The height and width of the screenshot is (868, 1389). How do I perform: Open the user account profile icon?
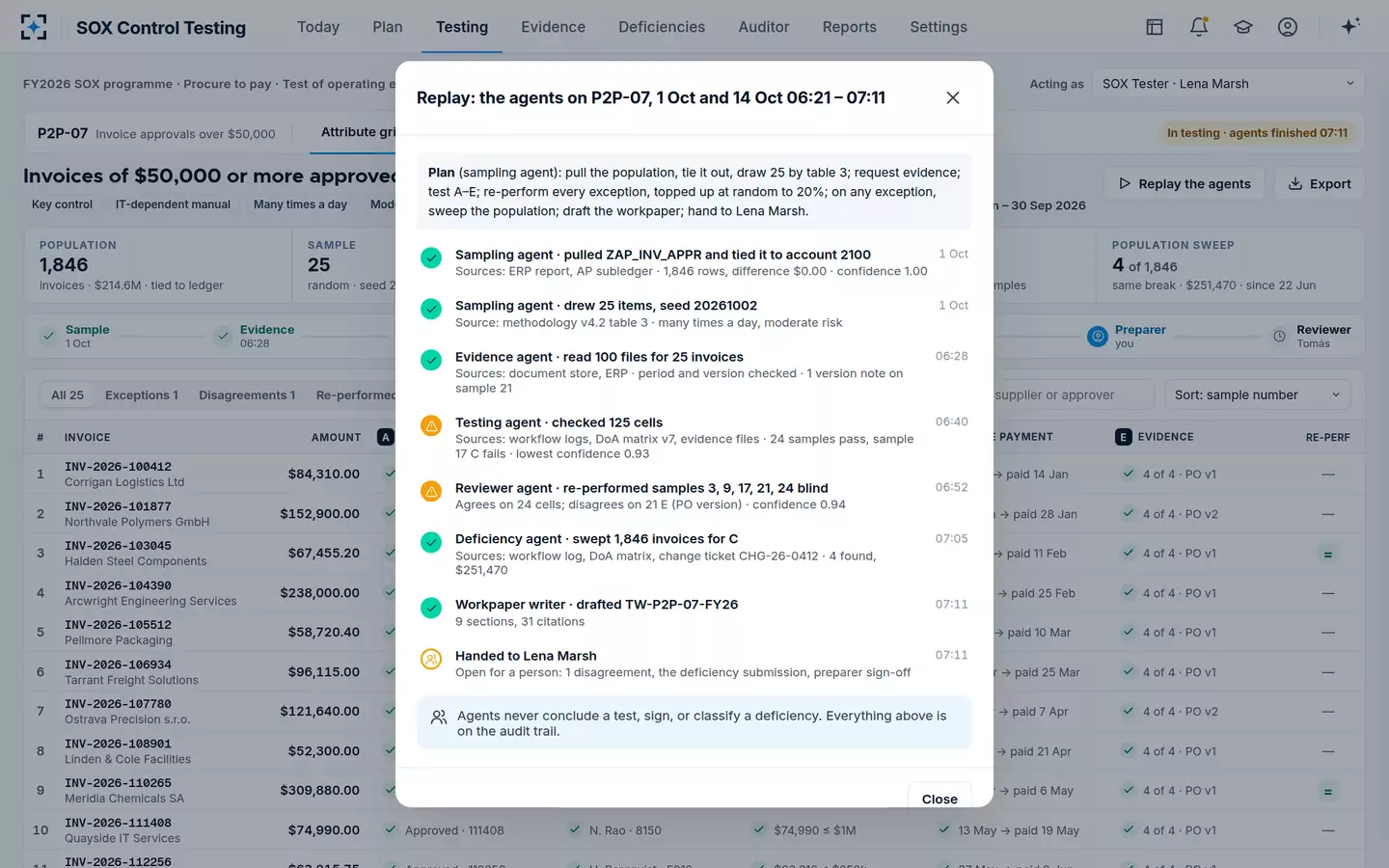(1288, 27)
